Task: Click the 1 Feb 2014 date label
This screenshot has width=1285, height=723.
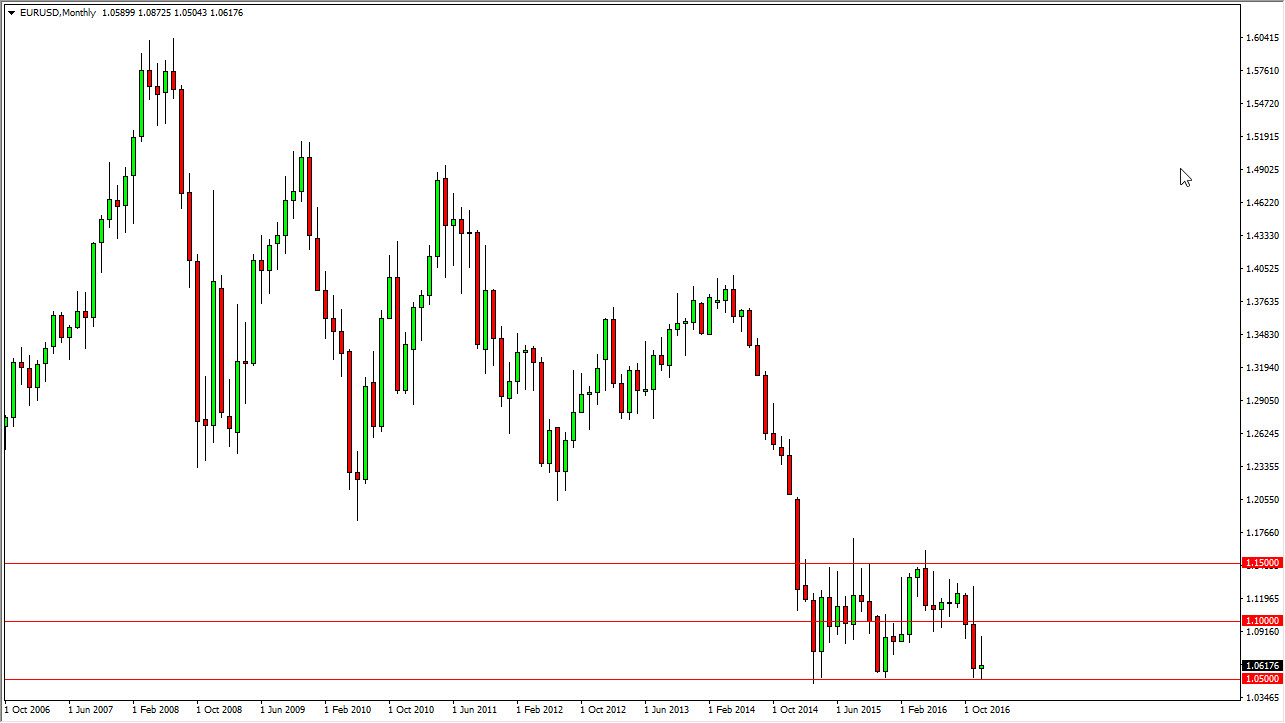Action: 731,710
